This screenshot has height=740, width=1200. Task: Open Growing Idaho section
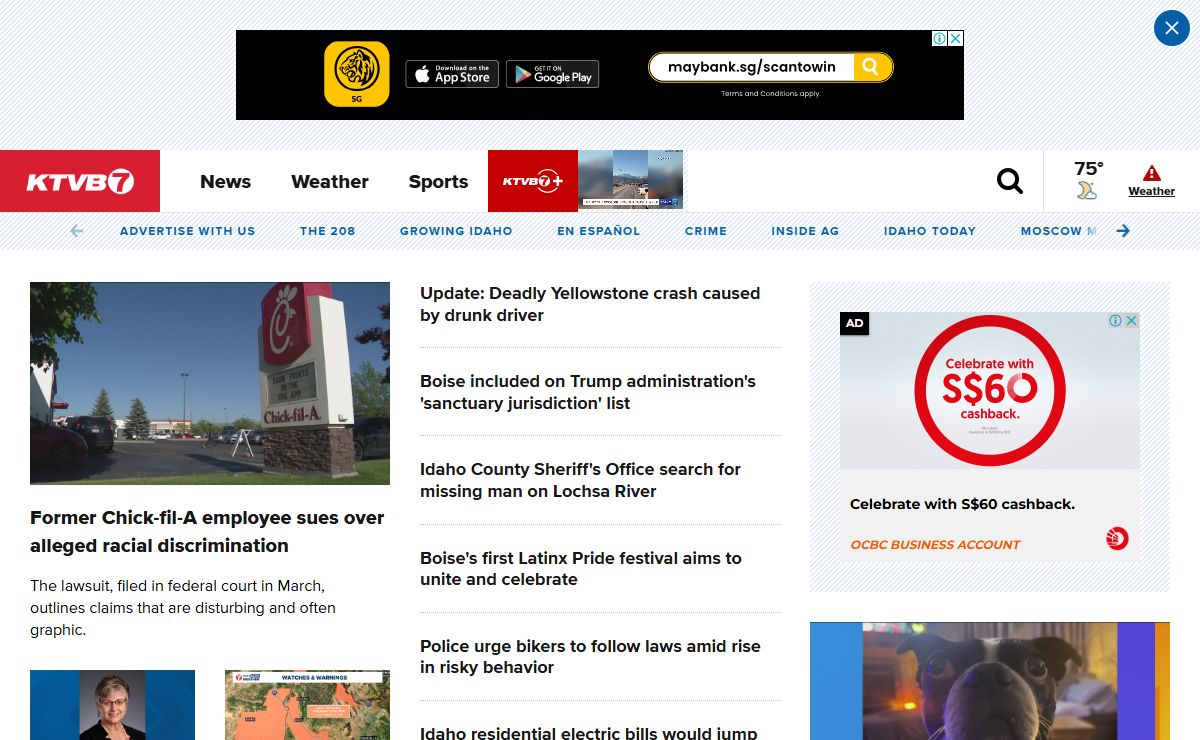pos(456,231)
